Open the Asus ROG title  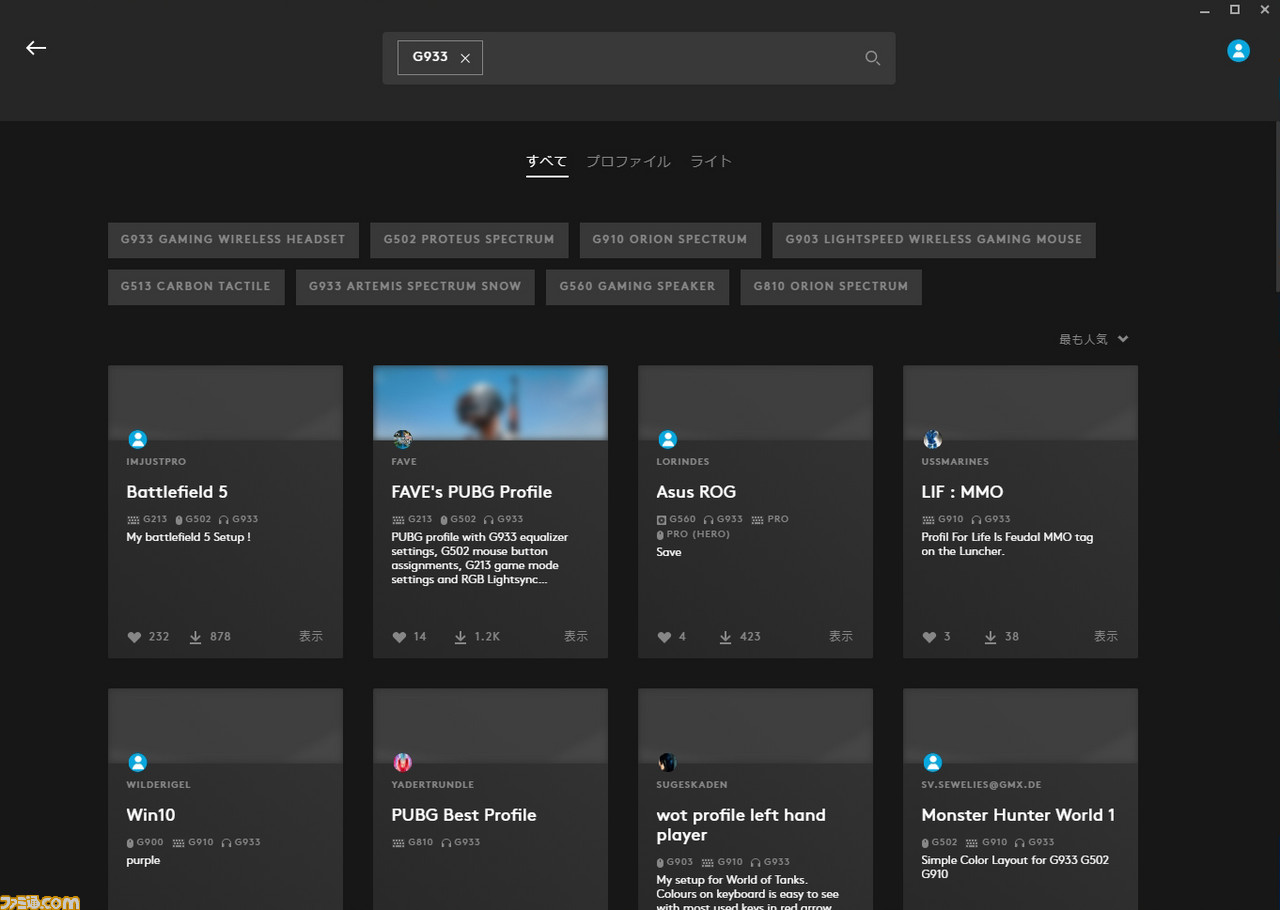point(696,492)
